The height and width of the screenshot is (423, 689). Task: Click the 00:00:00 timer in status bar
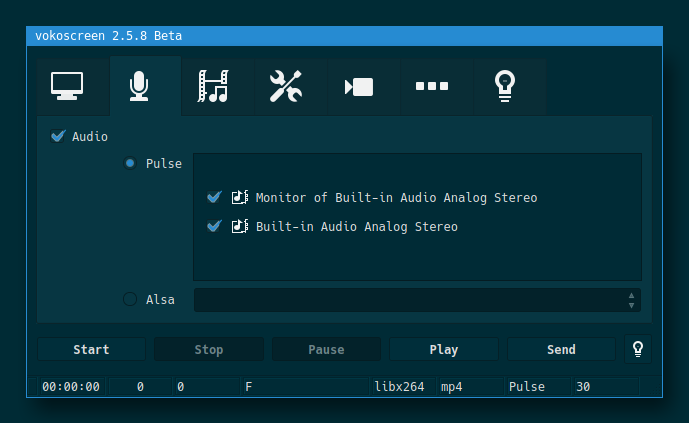pyautogui.click(x=70, y=386)
